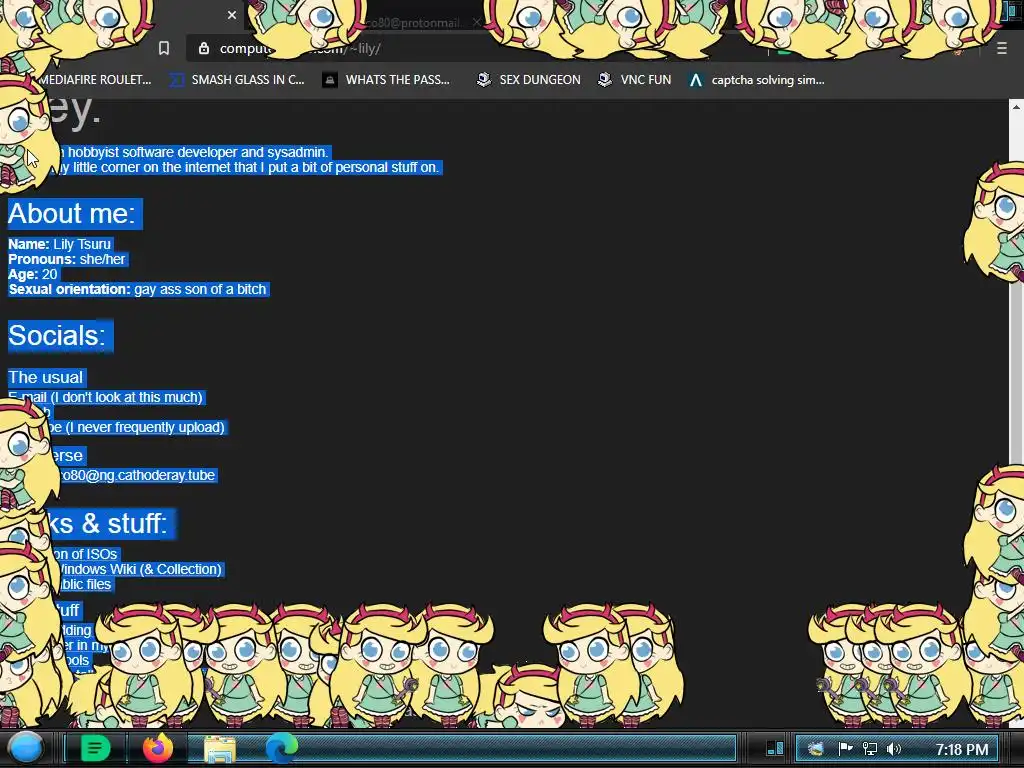Click the Name: Lily Tsuru line
Screen dimensions: 1024x768
59,244
